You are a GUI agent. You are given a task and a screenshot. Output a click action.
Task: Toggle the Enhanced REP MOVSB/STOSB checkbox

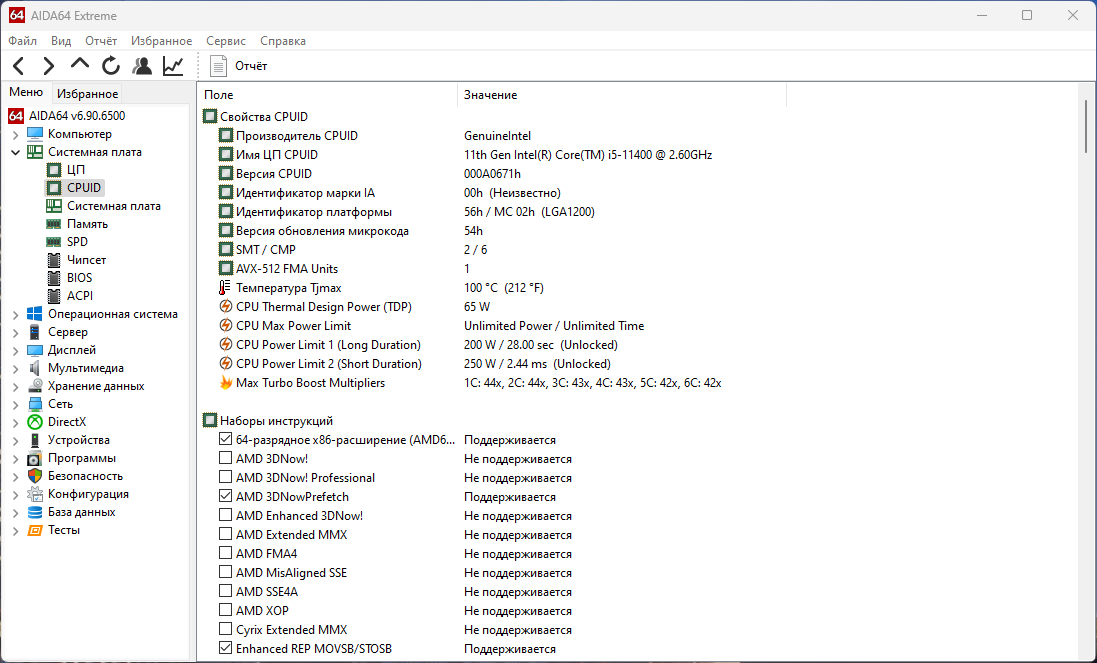pyautogui.click(x=225, y=648)
